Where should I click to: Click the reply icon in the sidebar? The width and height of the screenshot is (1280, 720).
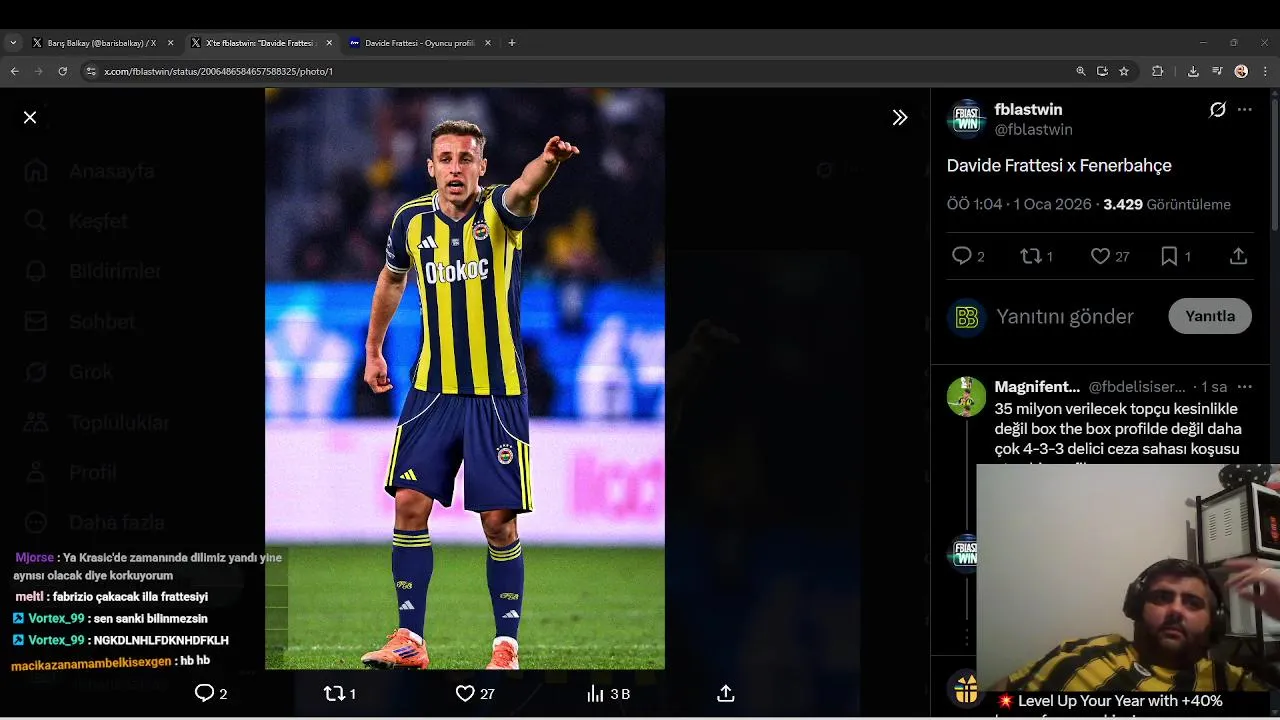pos(962,256)
